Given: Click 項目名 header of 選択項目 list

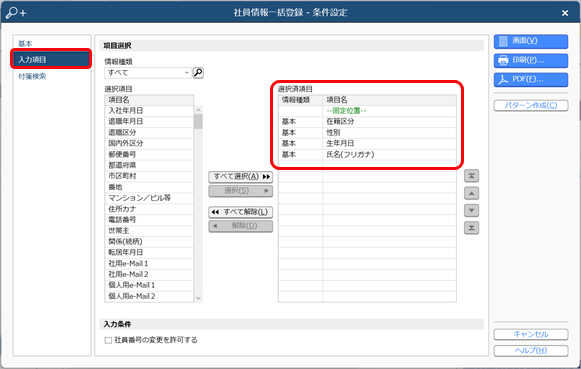Looking at the screenshot, I should [149, 100].
